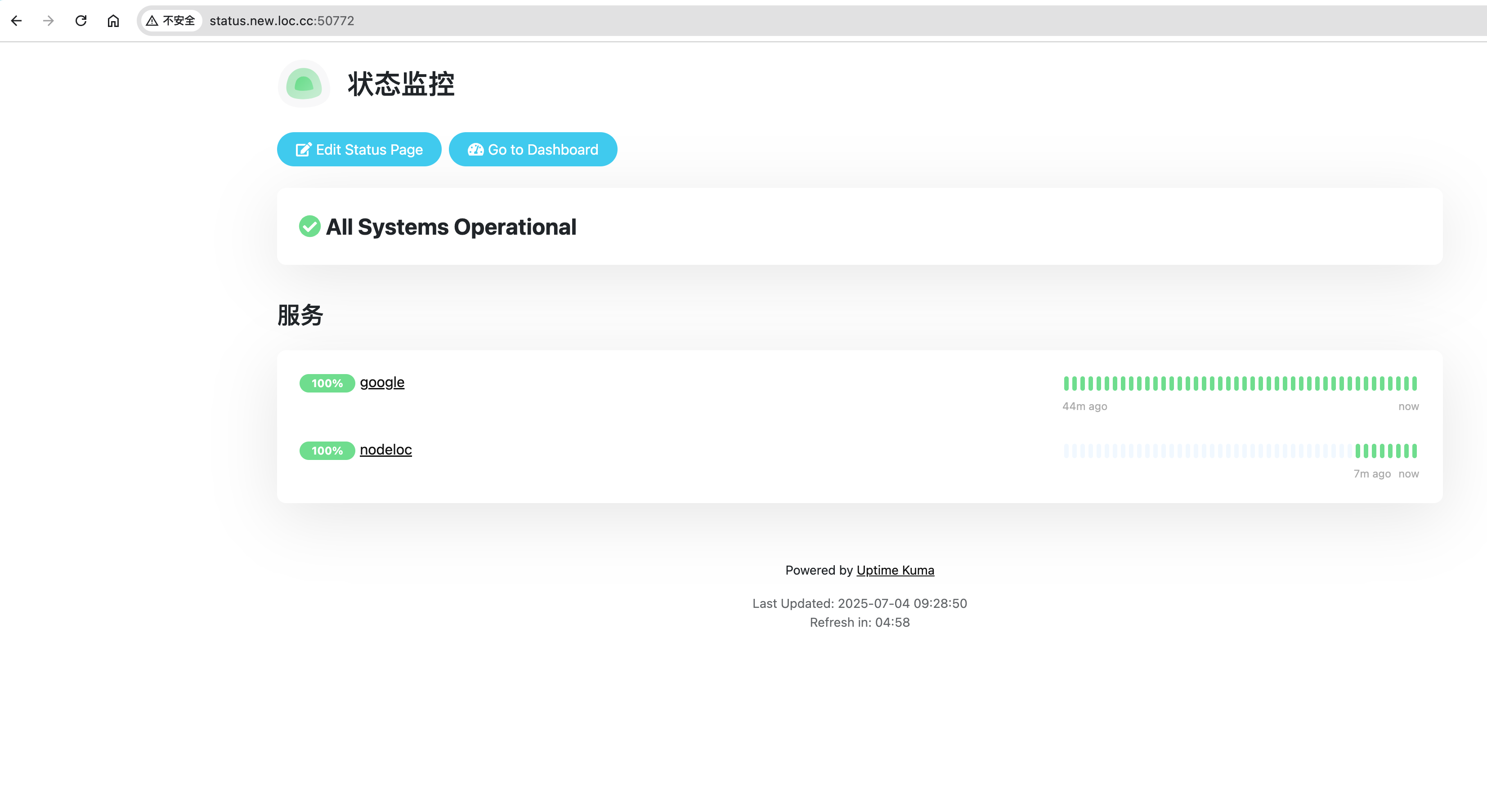Reload the status page
The width and height of the screenshot is (1487, 812).
[81, 21]
